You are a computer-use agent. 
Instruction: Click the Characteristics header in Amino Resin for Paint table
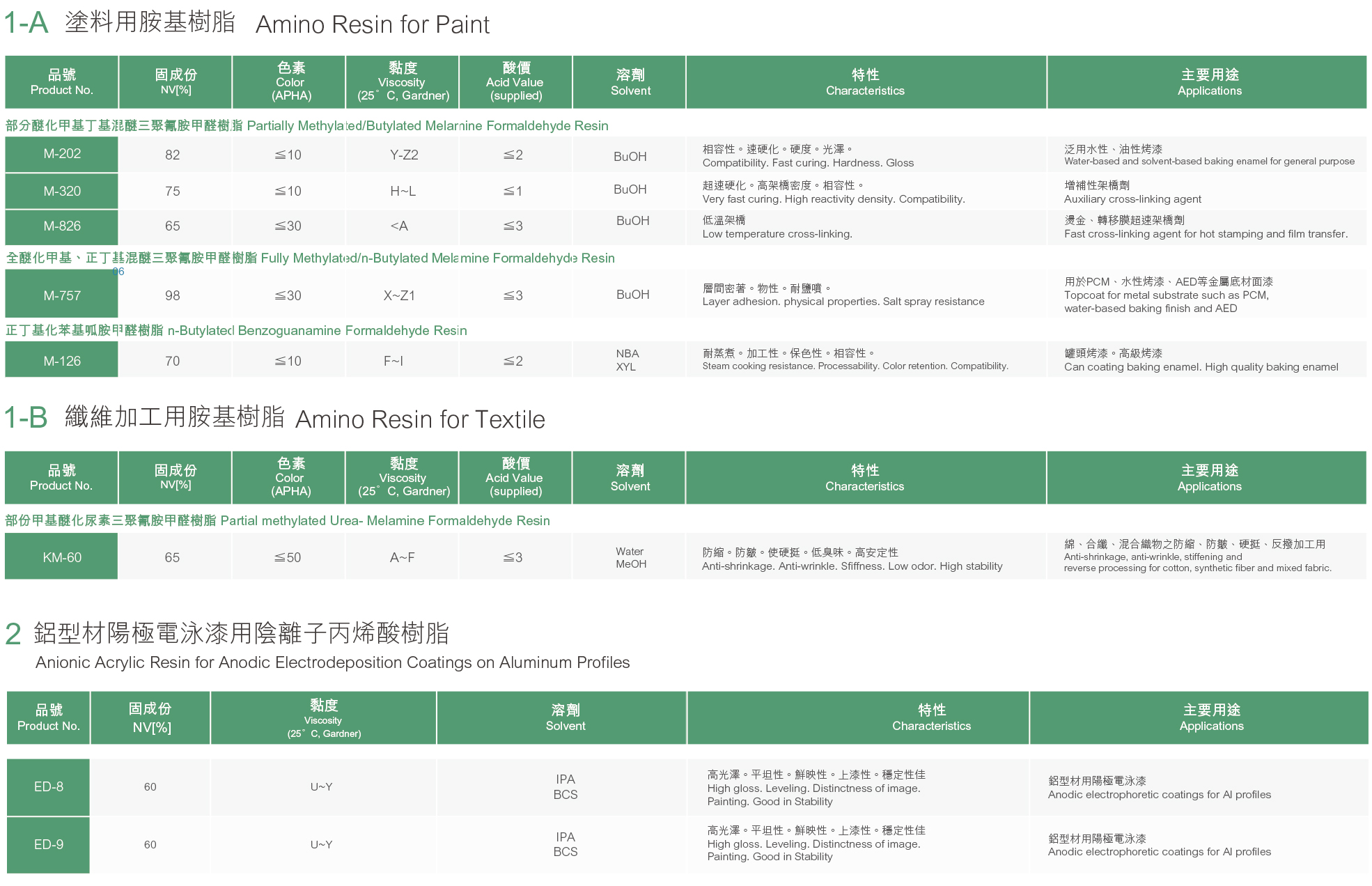pyautogui.click(x=865, y=82)
